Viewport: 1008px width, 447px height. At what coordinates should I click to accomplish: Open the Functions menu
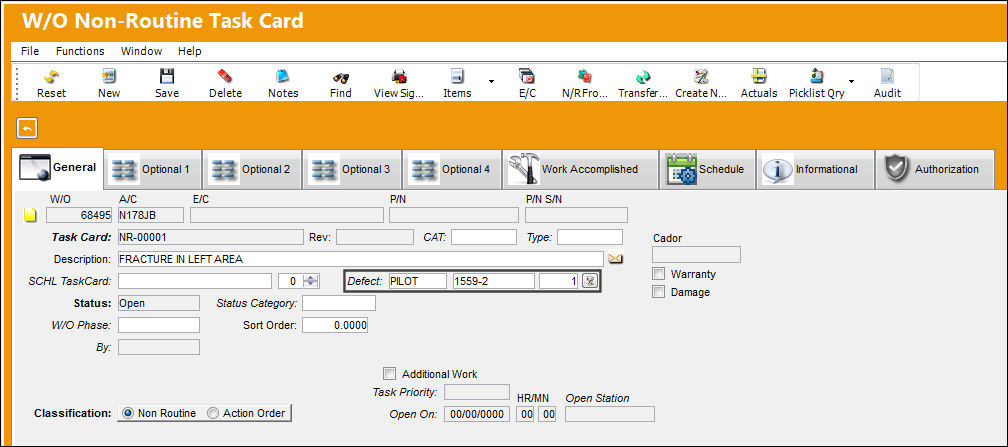[80, 51]
